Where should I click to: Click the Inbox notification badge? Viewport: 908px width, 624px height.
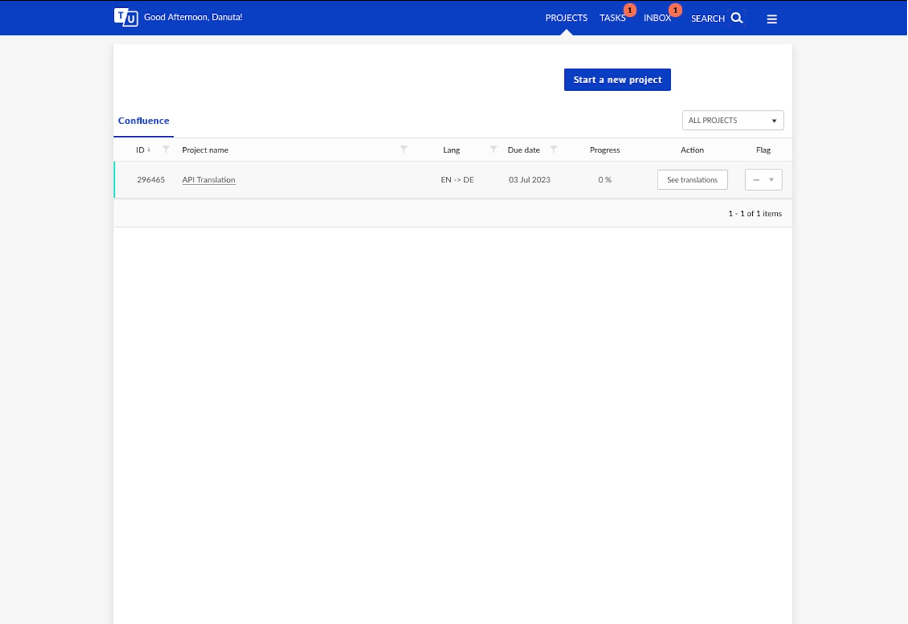point(675,10)
